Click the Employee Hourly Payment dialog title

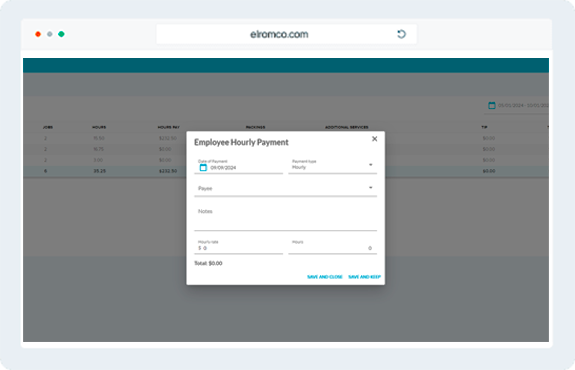pos(241,142)
